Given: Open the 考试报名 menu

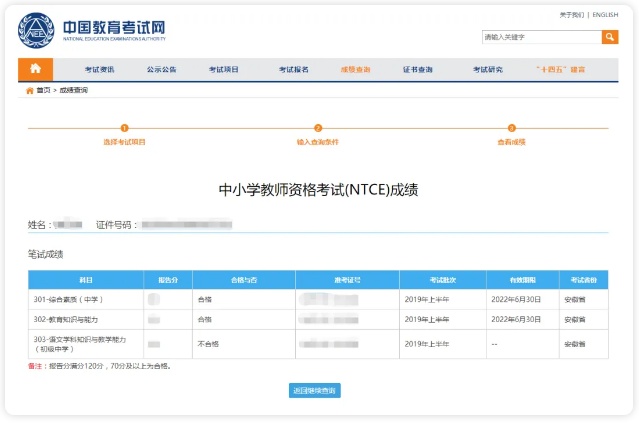Looking at the screenshot, I should click(293, 70).
